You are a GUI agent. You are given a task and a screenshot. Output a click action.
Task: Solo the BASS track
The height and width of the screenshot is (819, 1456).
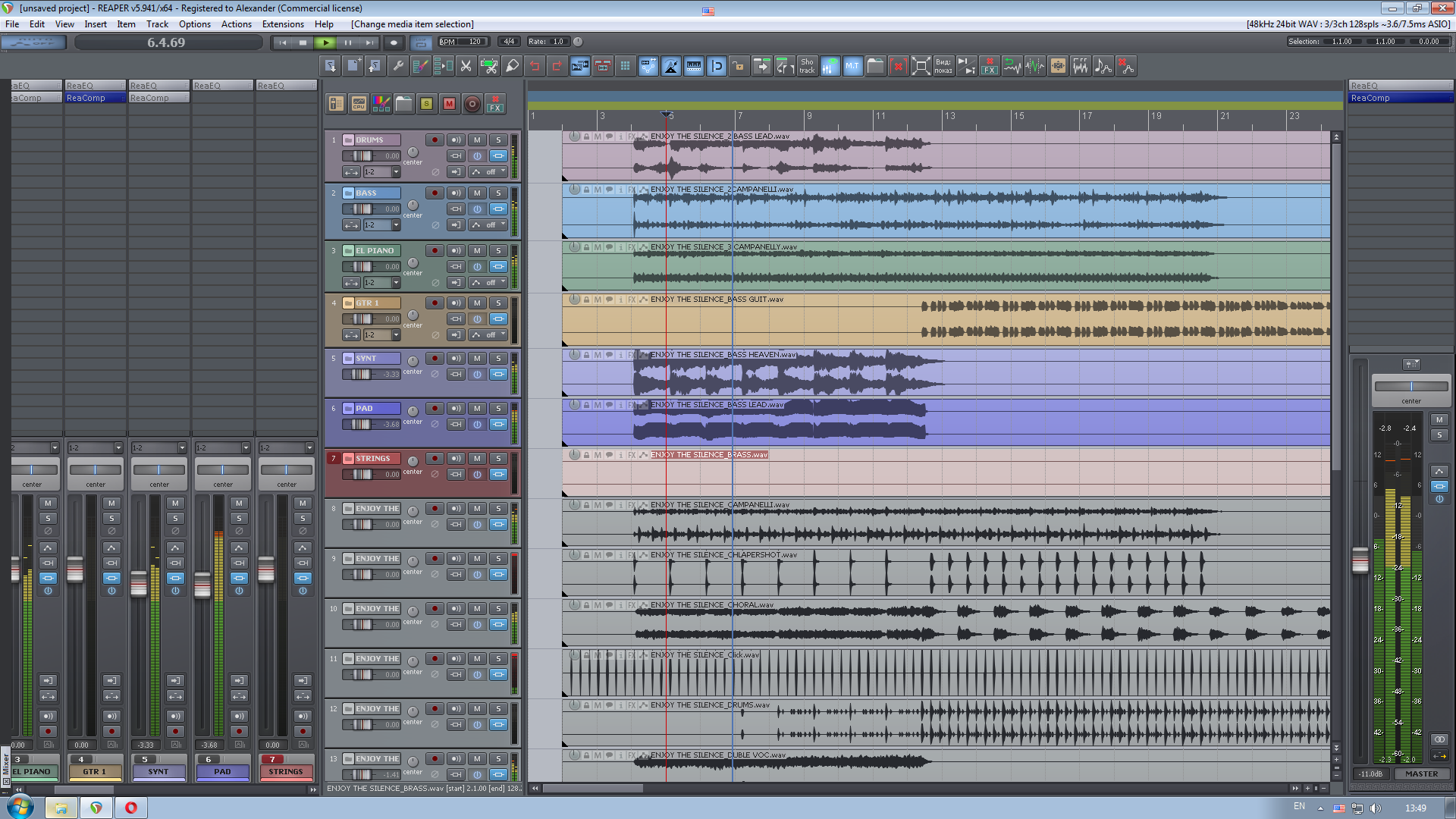(x=498, y=193)
